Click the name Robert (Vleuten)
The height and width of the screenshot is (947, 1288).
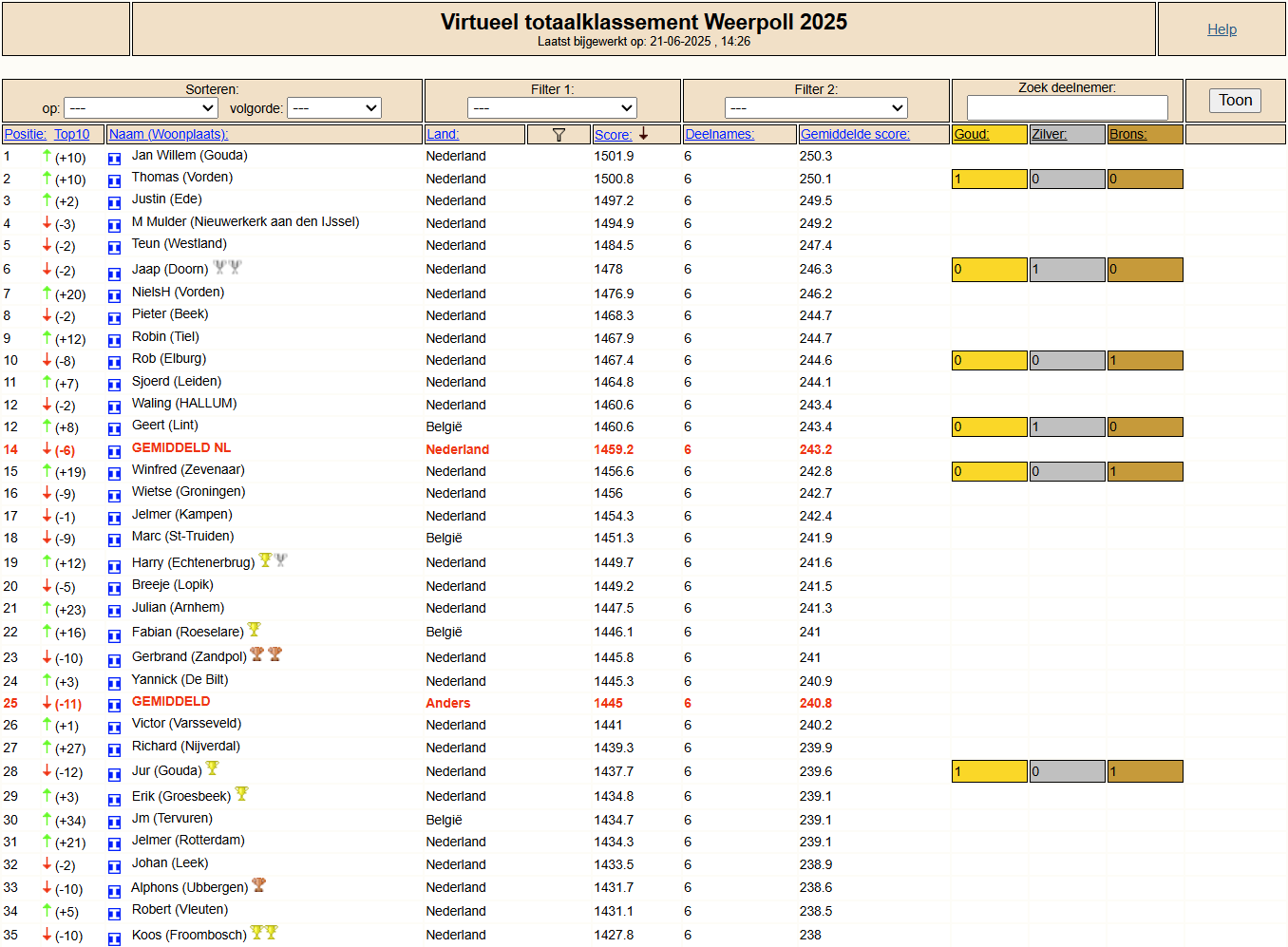180,910
